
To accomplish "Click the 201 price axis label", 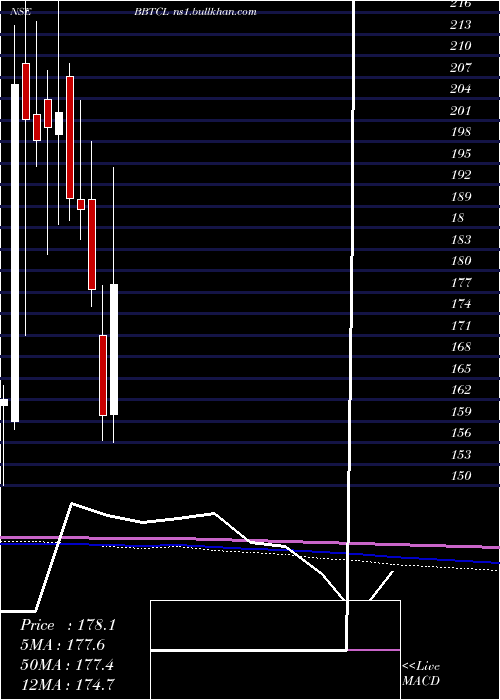I will [x=461, y=111].
